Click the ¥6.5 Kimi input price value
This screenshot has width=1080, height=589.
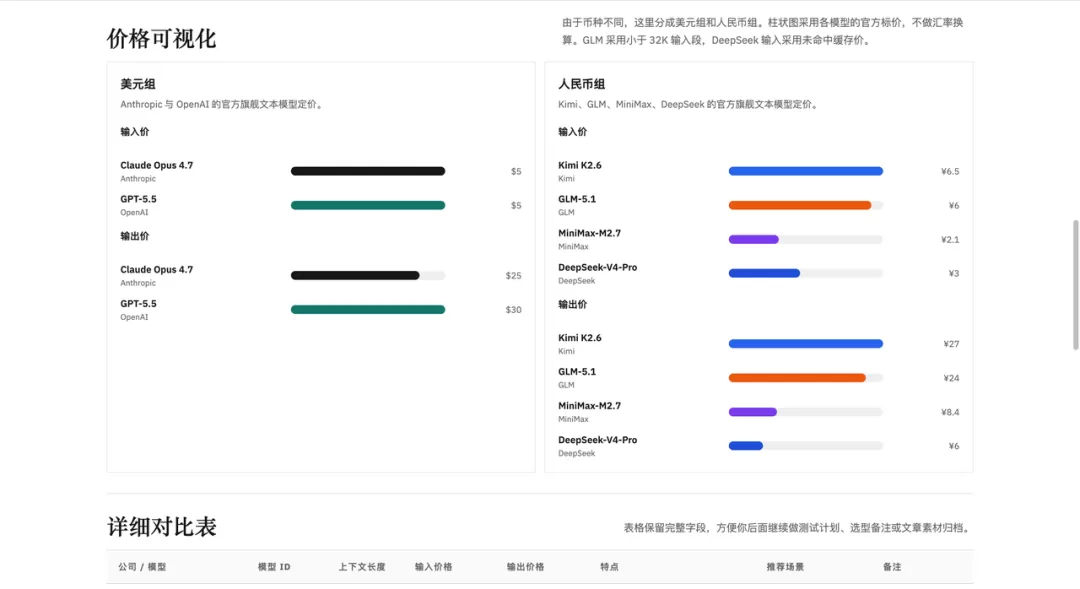[950, 172]
